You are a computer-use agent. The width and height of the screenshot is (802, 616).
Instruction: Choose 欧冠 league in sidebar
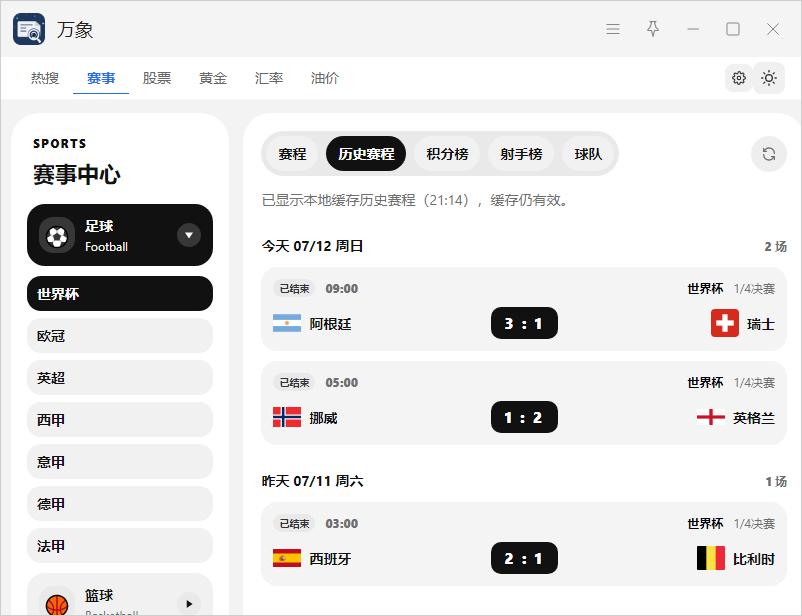pos(120,336)
